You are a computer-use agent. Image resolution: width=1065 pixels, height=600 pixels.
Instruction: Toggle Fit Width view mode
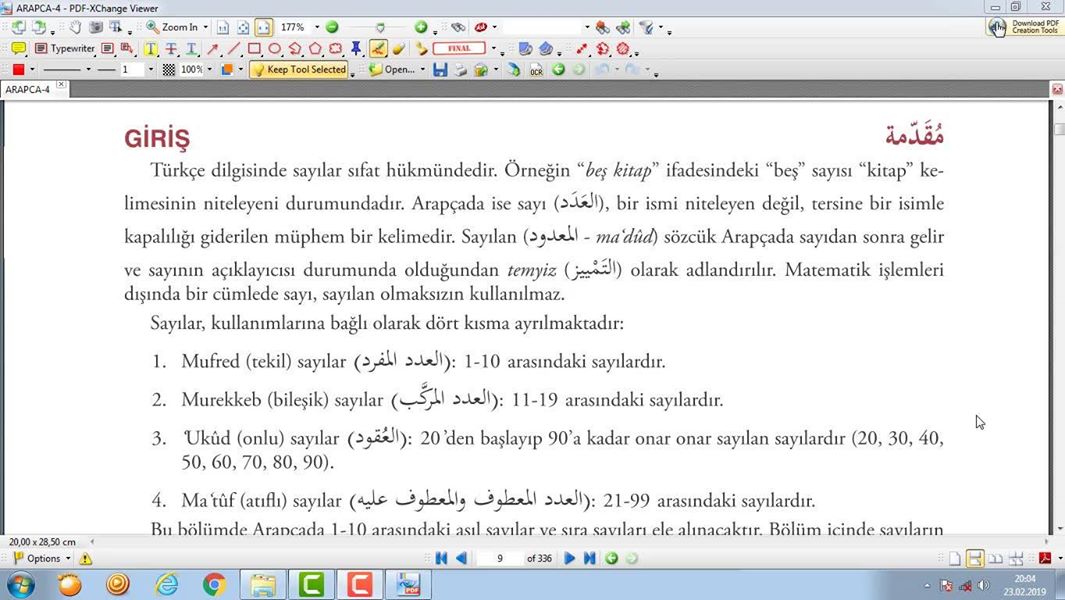click(264, 27)
